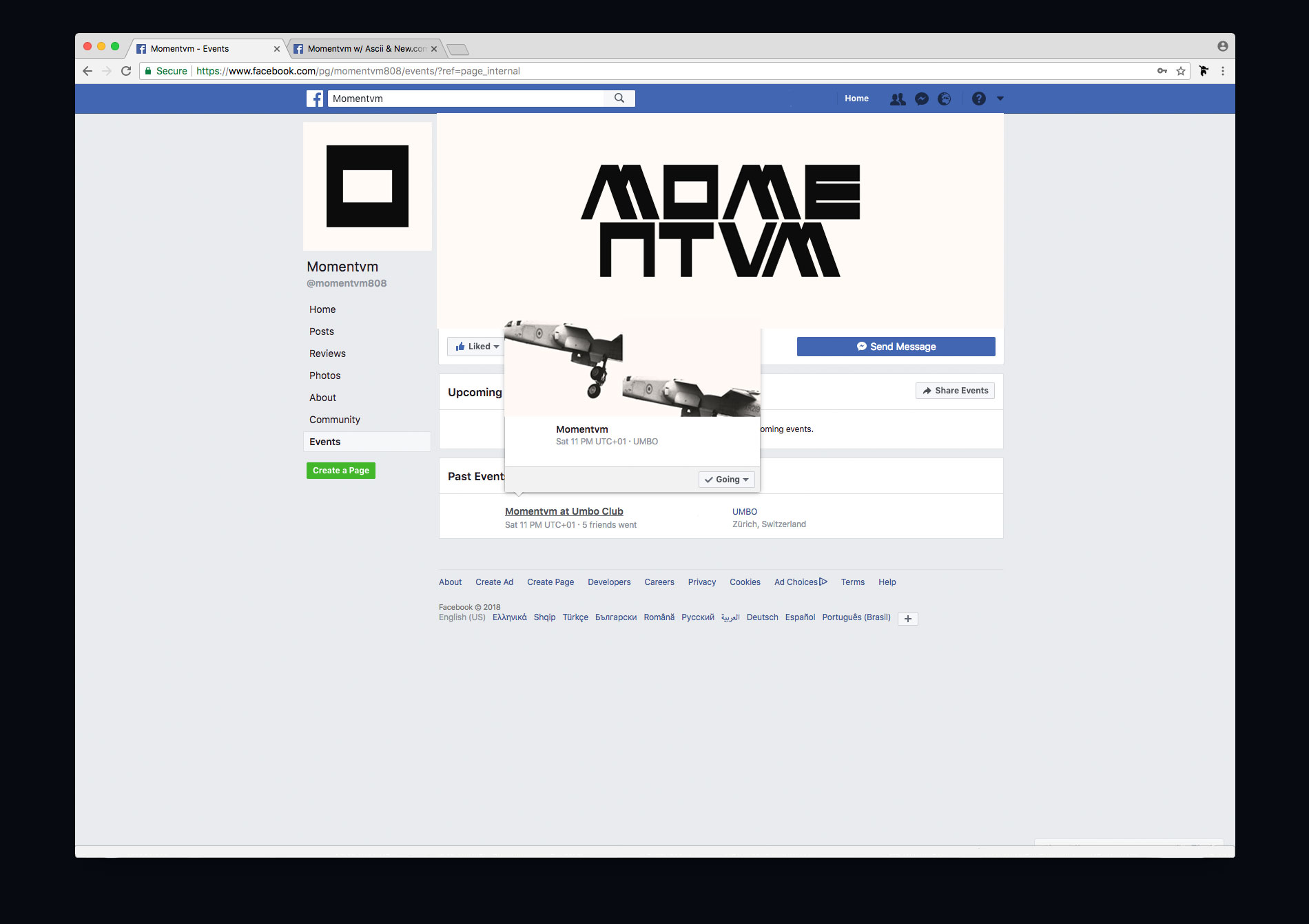Switch language to Ελληνικά
1309x924 pixels.
click(x=510, y=617)
